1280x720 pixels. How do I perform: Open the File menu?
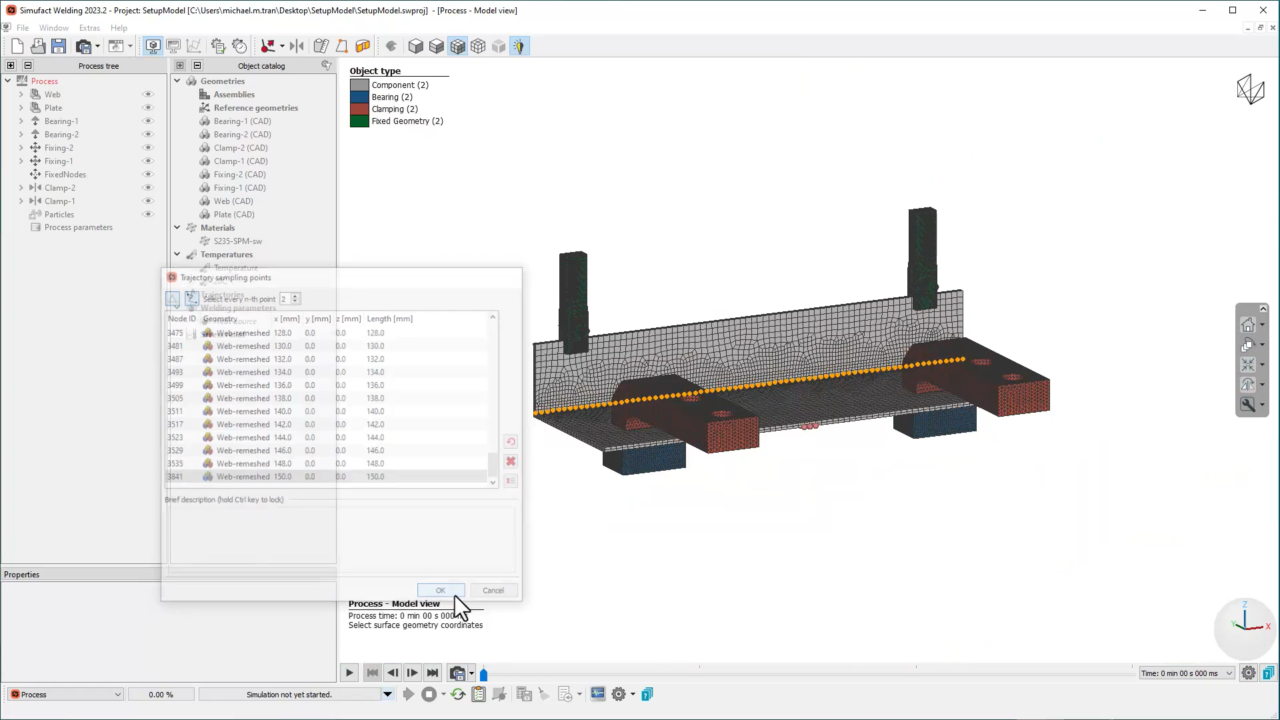tap(22, 28)
